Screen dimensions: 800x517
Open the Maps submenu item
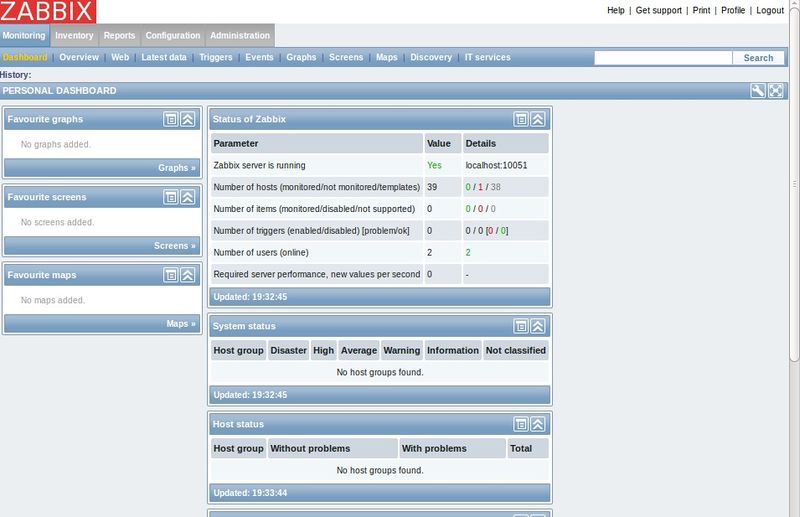click(x=387, y=57)
